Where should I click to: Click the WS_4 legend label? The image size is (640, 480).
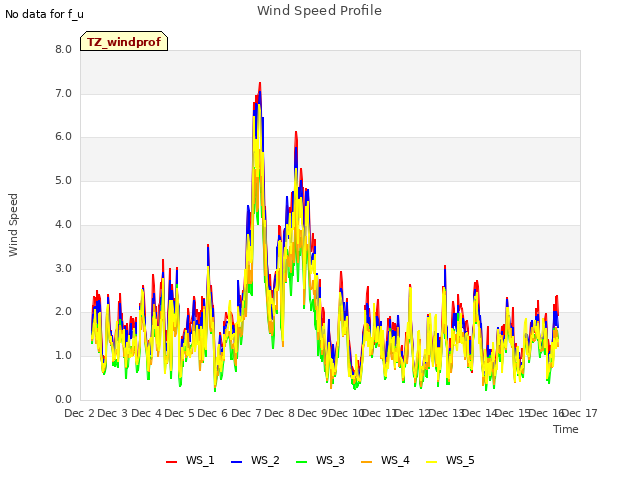[x=395, y=460]
